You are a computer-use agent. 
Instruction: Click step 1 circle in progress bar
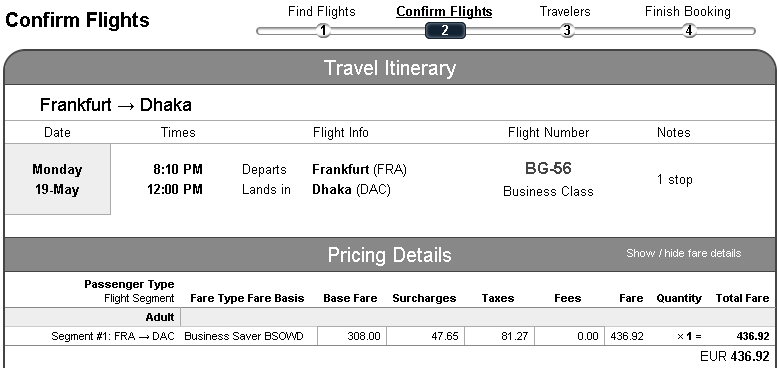tap(323, 31)
